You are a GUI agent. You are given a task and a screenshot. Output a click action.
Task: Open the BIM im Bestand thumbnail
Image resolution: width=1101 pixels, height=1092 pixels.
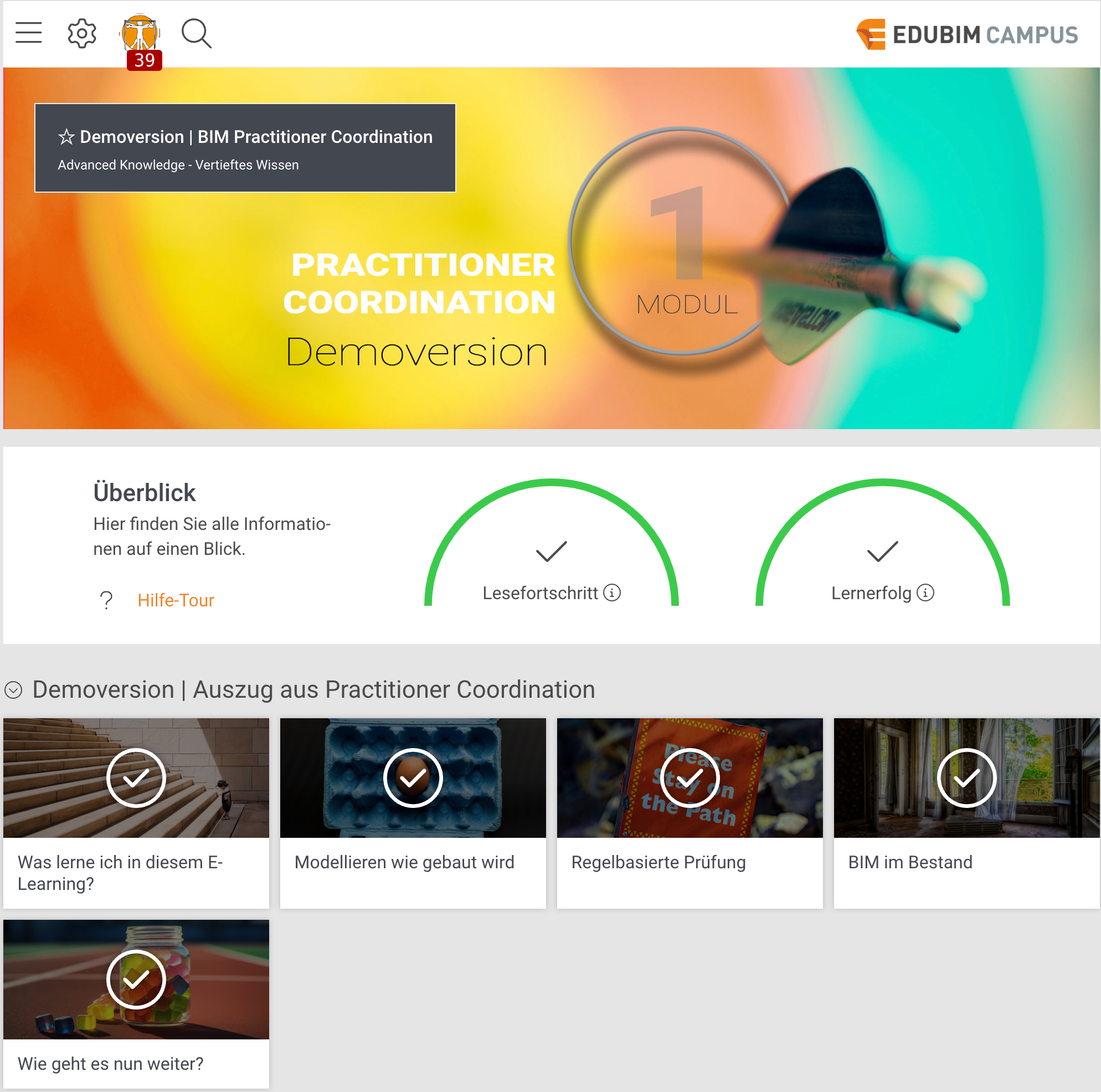[966, 778]
